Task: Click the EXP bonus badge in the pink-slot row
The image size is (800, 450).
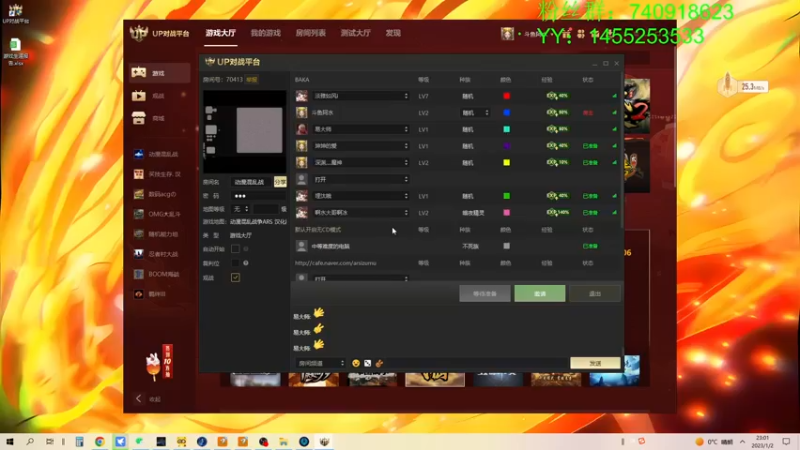Action: 558,212
